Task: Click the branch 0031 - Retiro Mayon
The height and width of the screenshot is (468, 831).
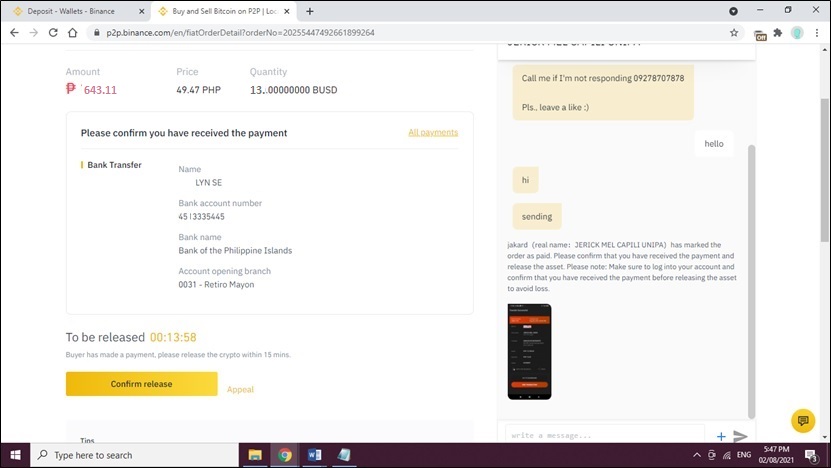Action: 216,284
